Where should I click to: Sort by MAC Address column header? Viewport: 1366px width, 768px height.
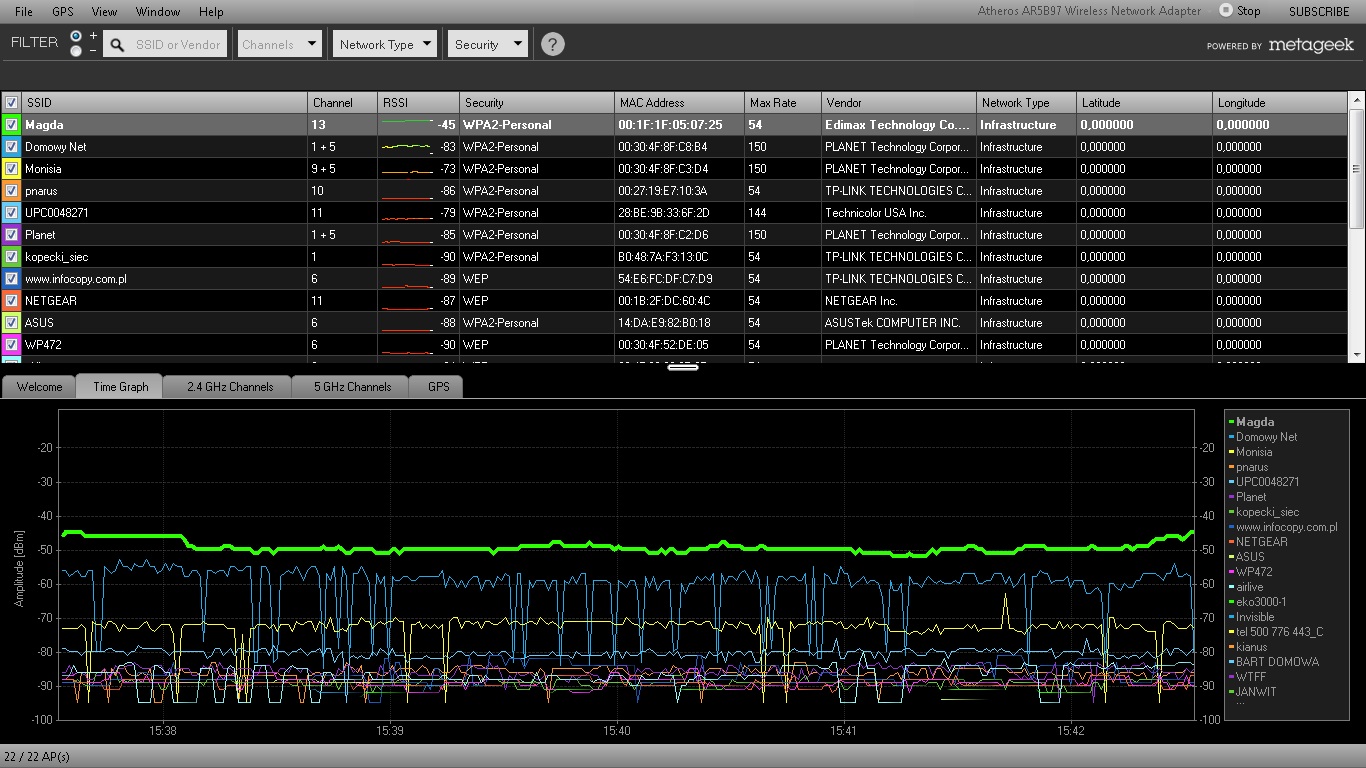tap(679, 102)
